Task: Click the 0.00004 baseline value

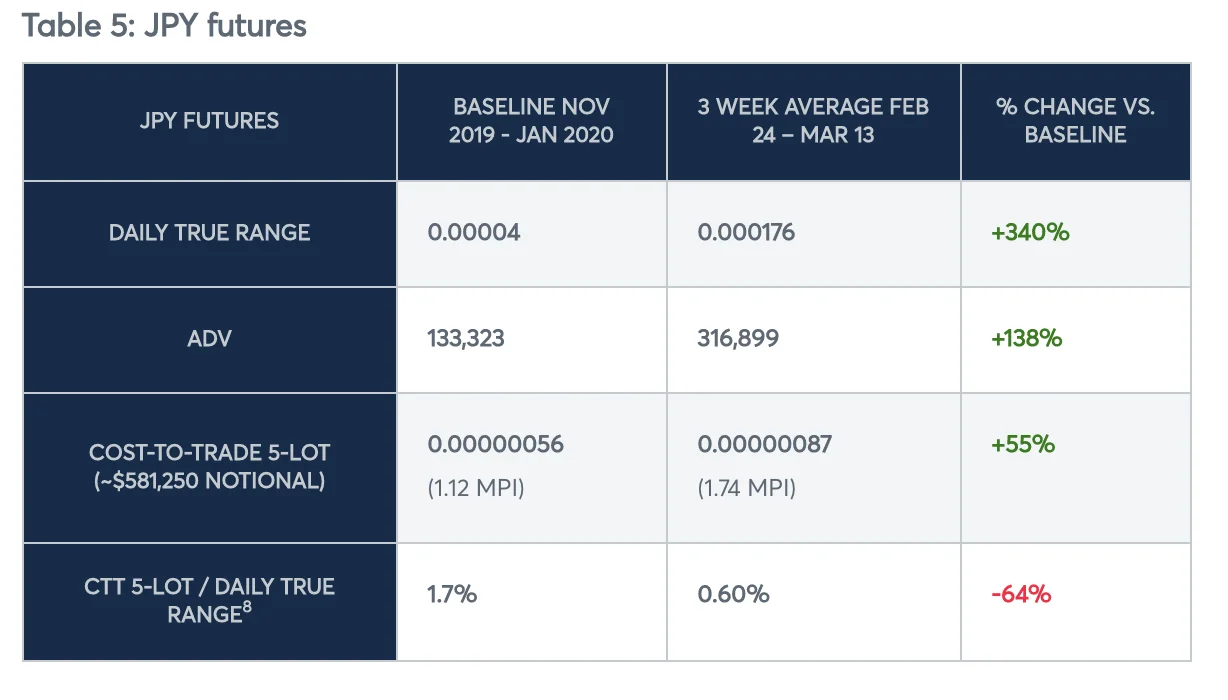Action: coord(474,233)
